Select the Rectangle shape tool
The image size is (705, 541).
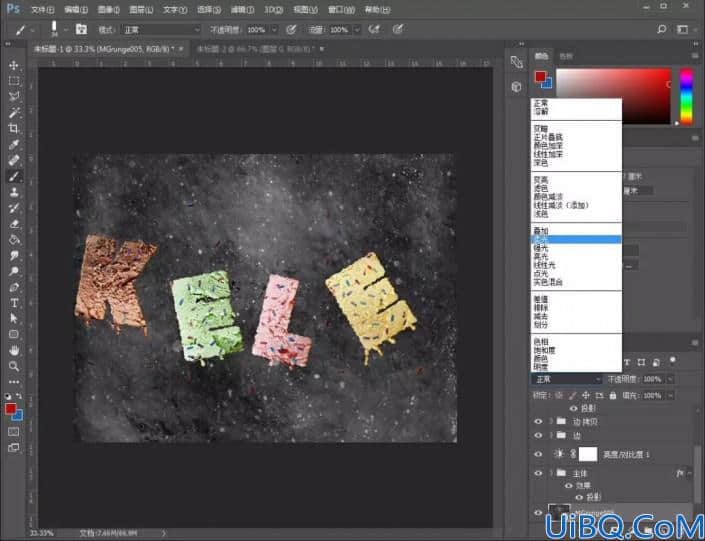pyautogui.click(x=14, y=334)
